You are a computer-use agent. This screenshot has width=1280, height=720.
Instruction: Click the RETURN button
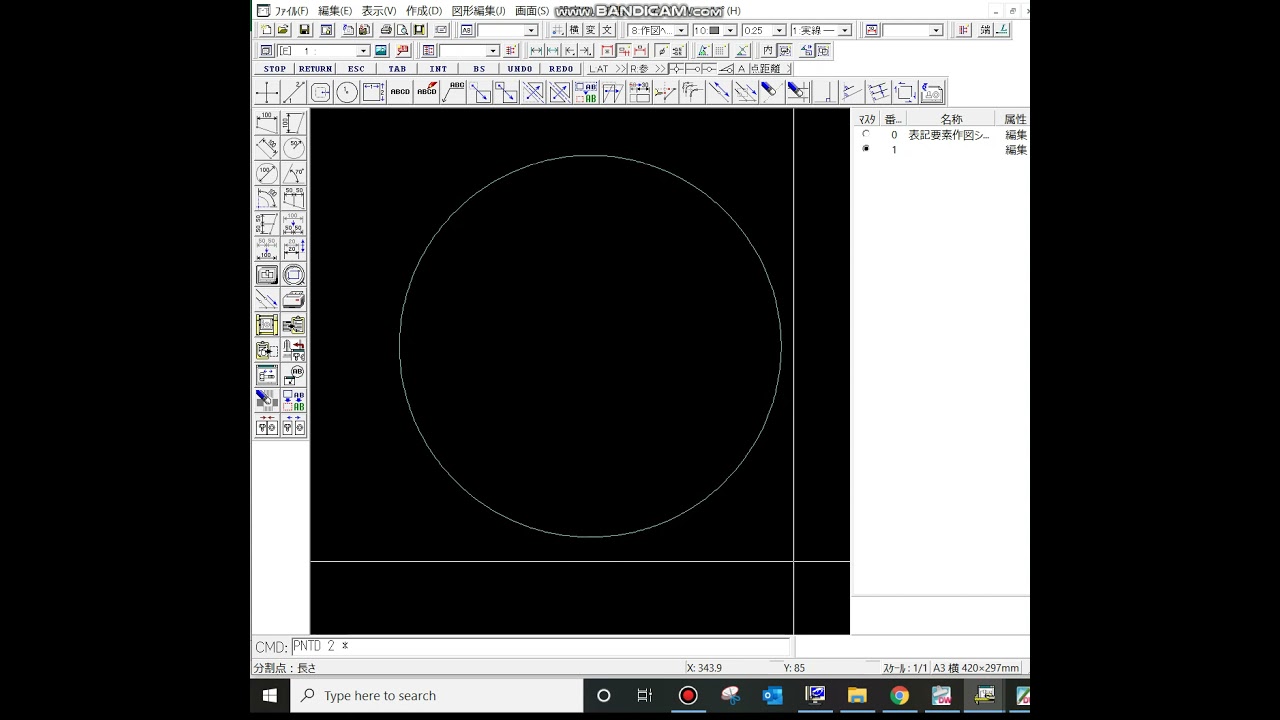[315, 69]
